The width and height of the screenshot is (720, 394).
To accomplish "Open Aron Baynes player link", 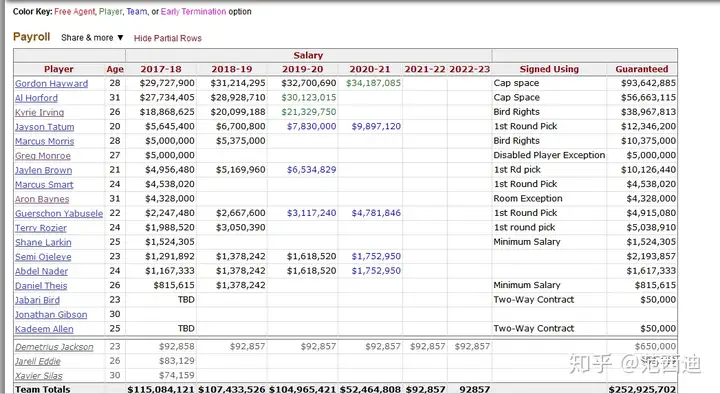I will (x=42, y=199).
